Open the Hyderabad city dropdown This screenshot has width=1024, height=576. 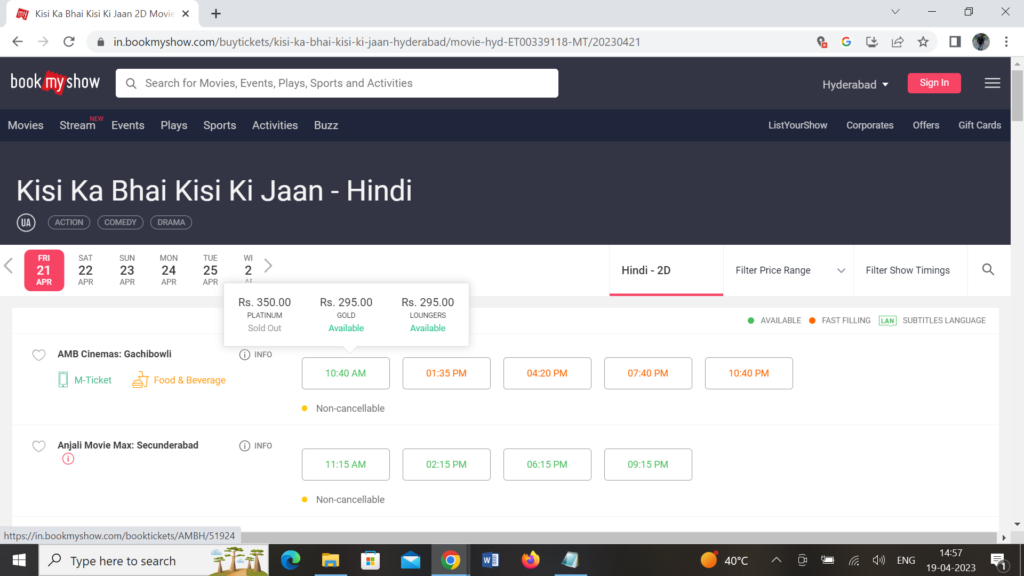coord(855,84)
